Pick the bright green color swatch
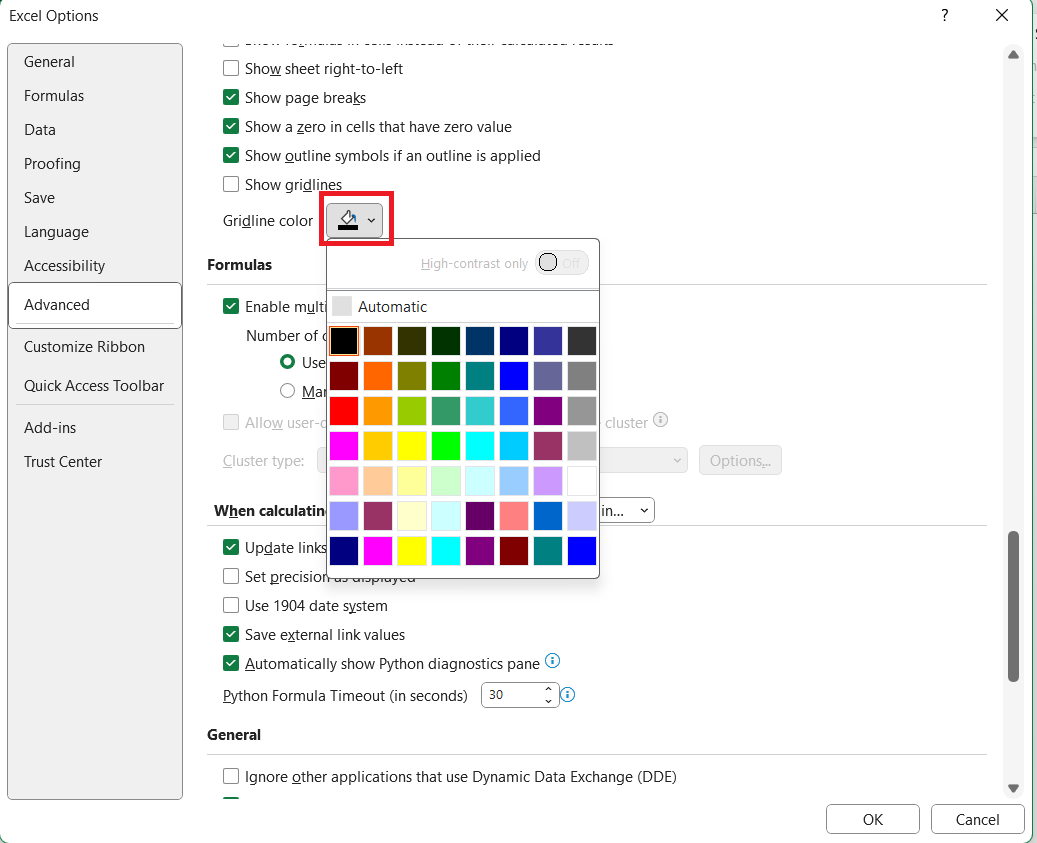The image size is (1037, 843). [x=446, y=446]
